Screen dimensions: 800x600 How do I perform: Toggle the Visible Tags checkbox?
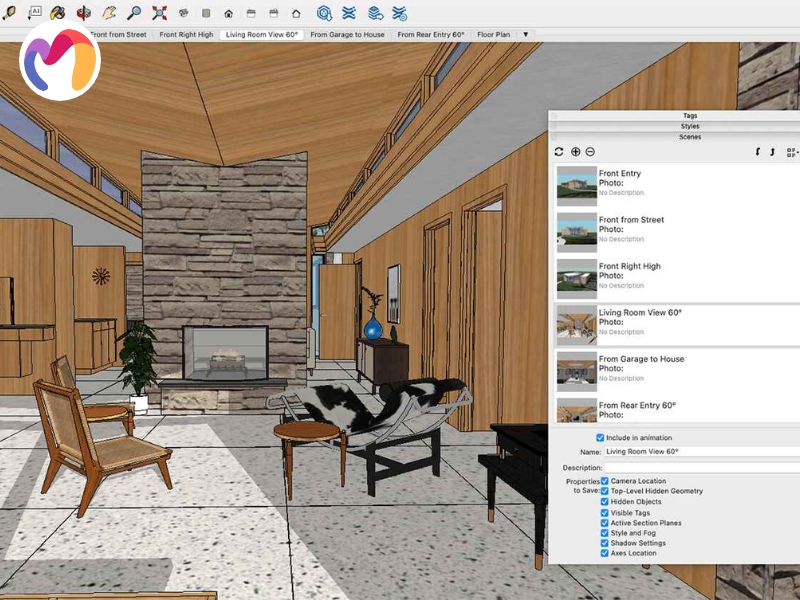coord(605,513)
